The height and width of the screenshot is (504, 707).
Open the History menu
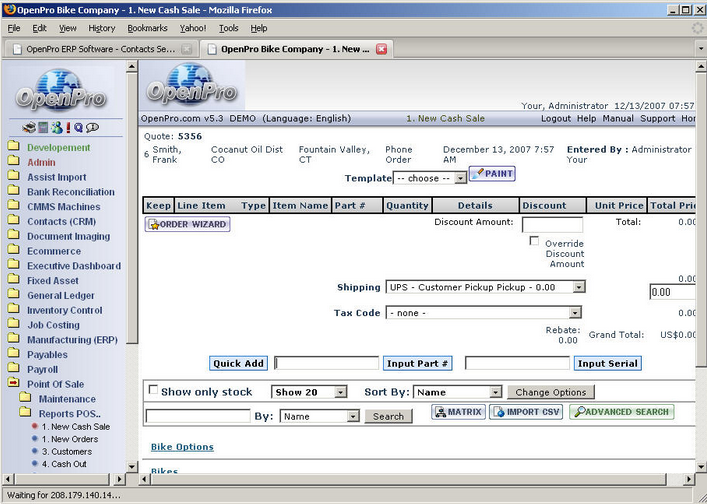[x=101, y=28]
